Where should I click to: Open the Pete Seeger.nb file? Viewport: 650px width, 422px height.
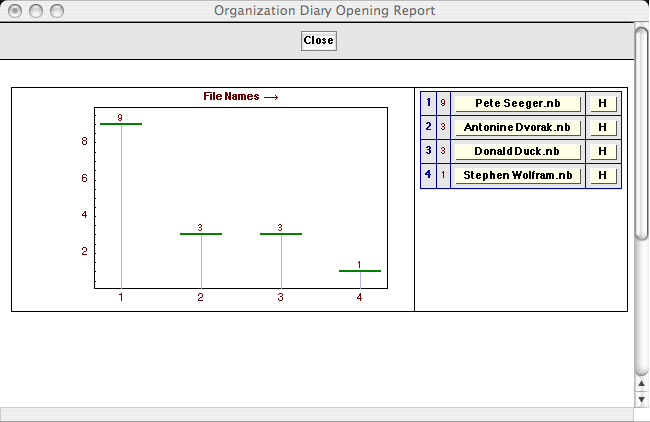pos(518,103)
